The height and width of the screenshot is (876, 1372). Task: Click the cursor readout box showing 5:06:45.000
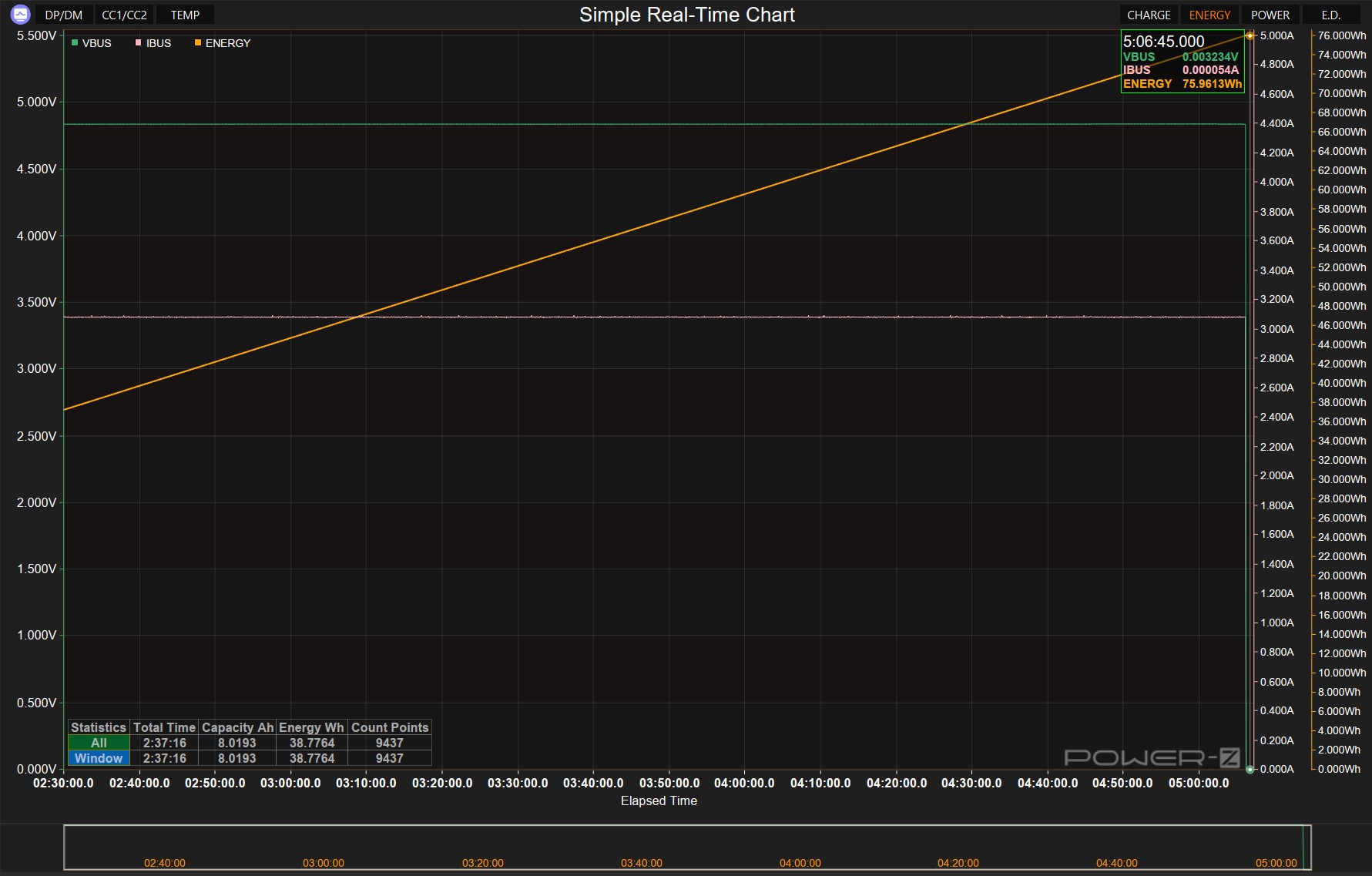click(1182, 62)
